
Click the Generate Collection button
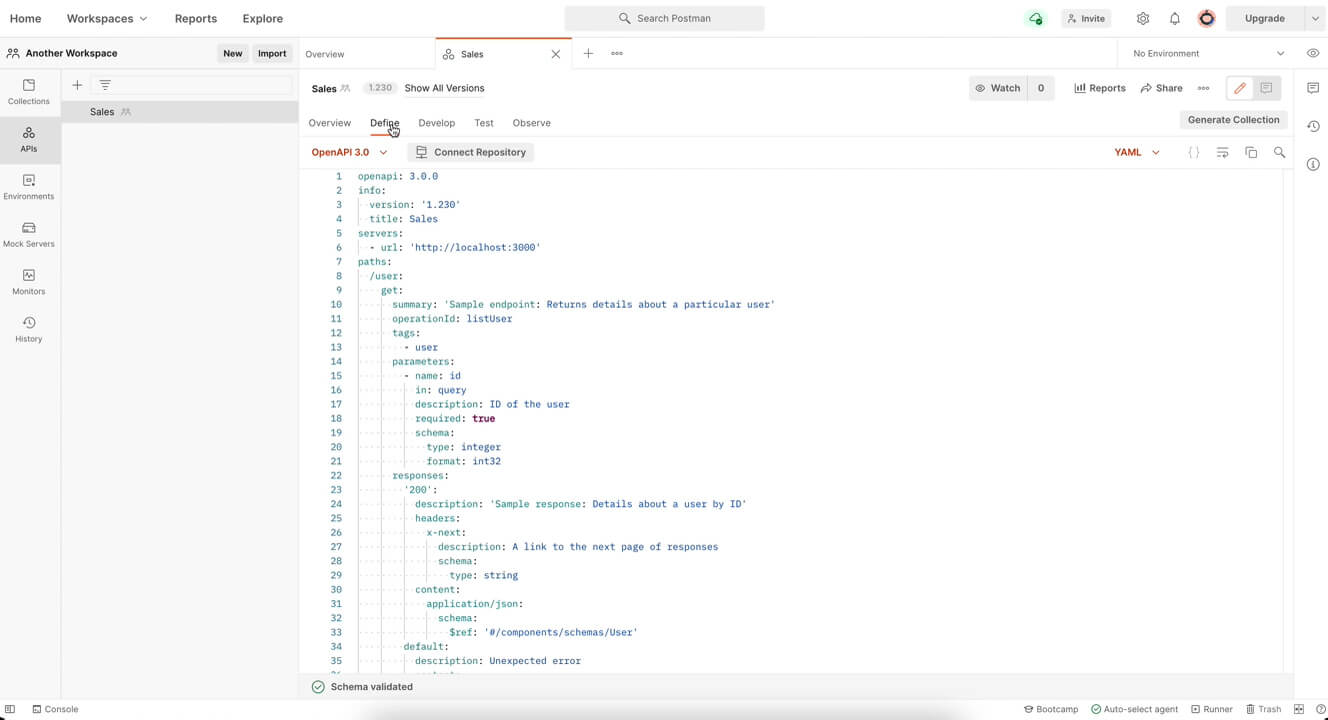pos(1233,119)
